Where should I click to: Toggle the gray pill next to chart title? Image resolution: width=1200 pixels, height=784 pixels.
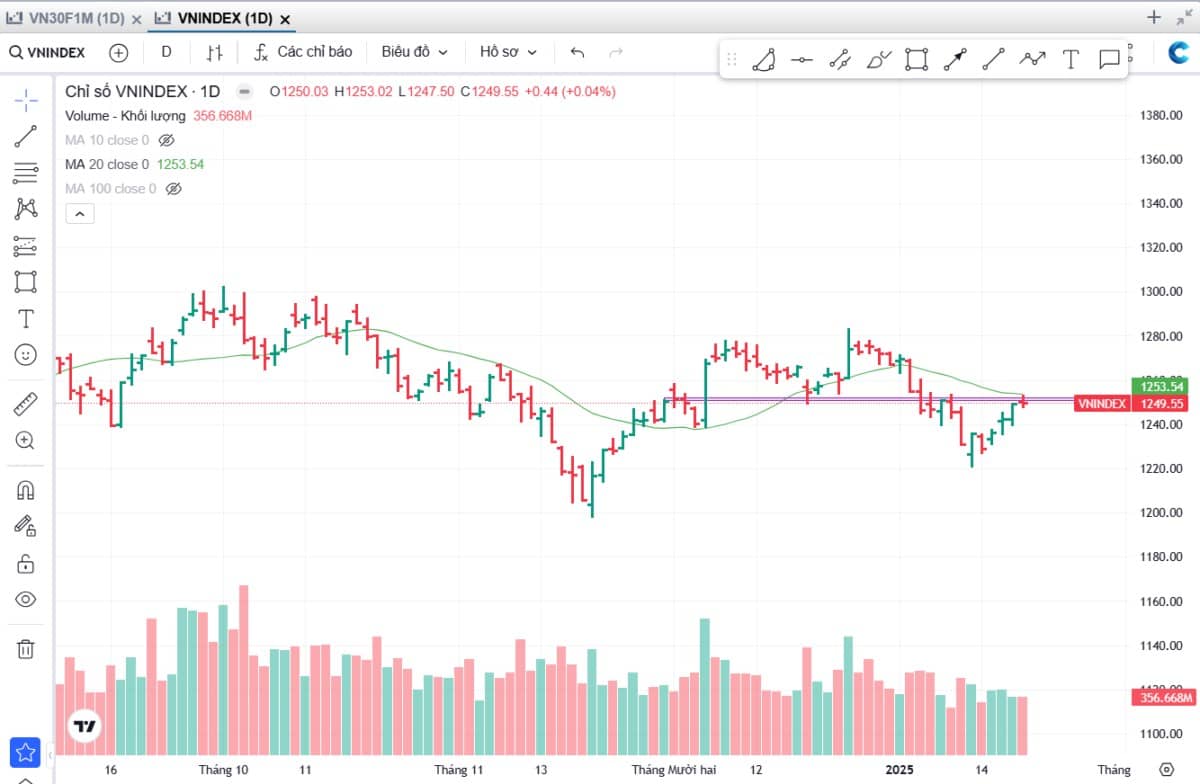coord(244,91)
